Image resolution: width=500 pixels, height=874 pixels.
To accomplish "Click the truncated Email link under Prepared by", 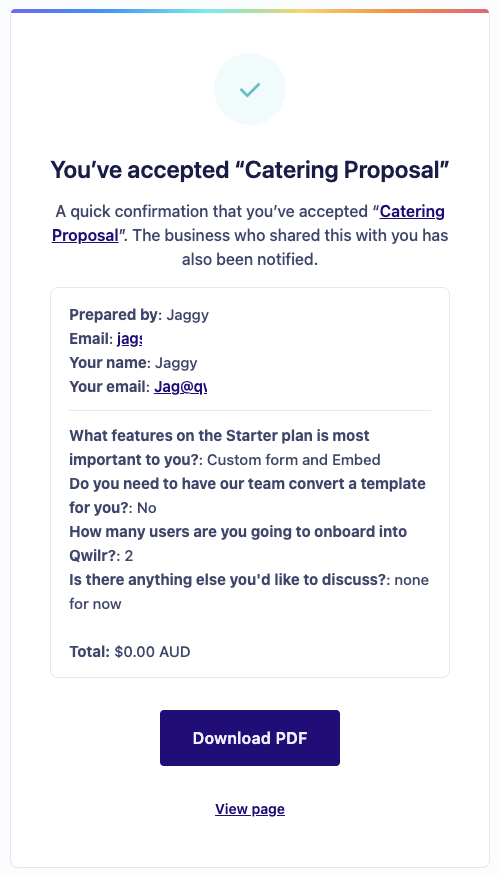I will click(x=129, y=339).
